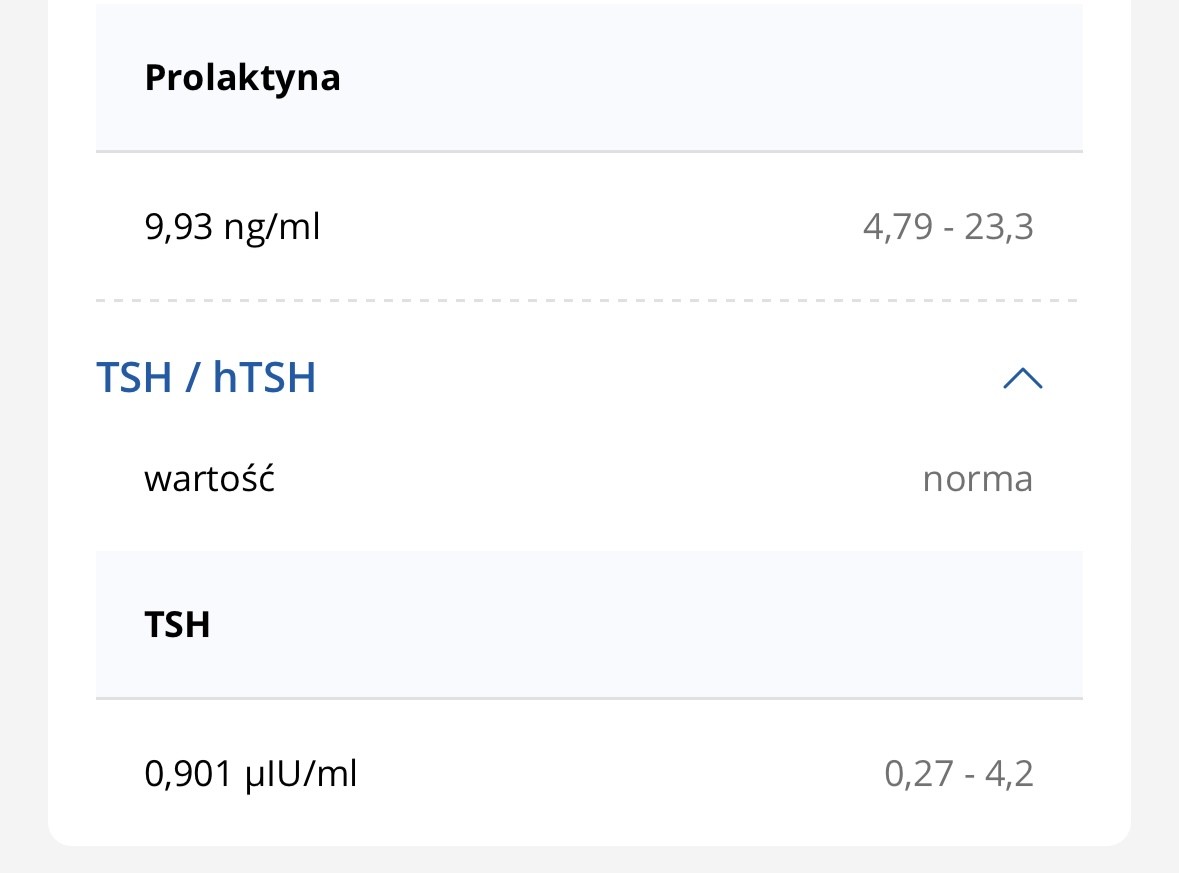Image resolution: width=1179 pixels, height=873 pixels.
Task: Tap the dash in the TSH reference range
Action: (968, 774)
